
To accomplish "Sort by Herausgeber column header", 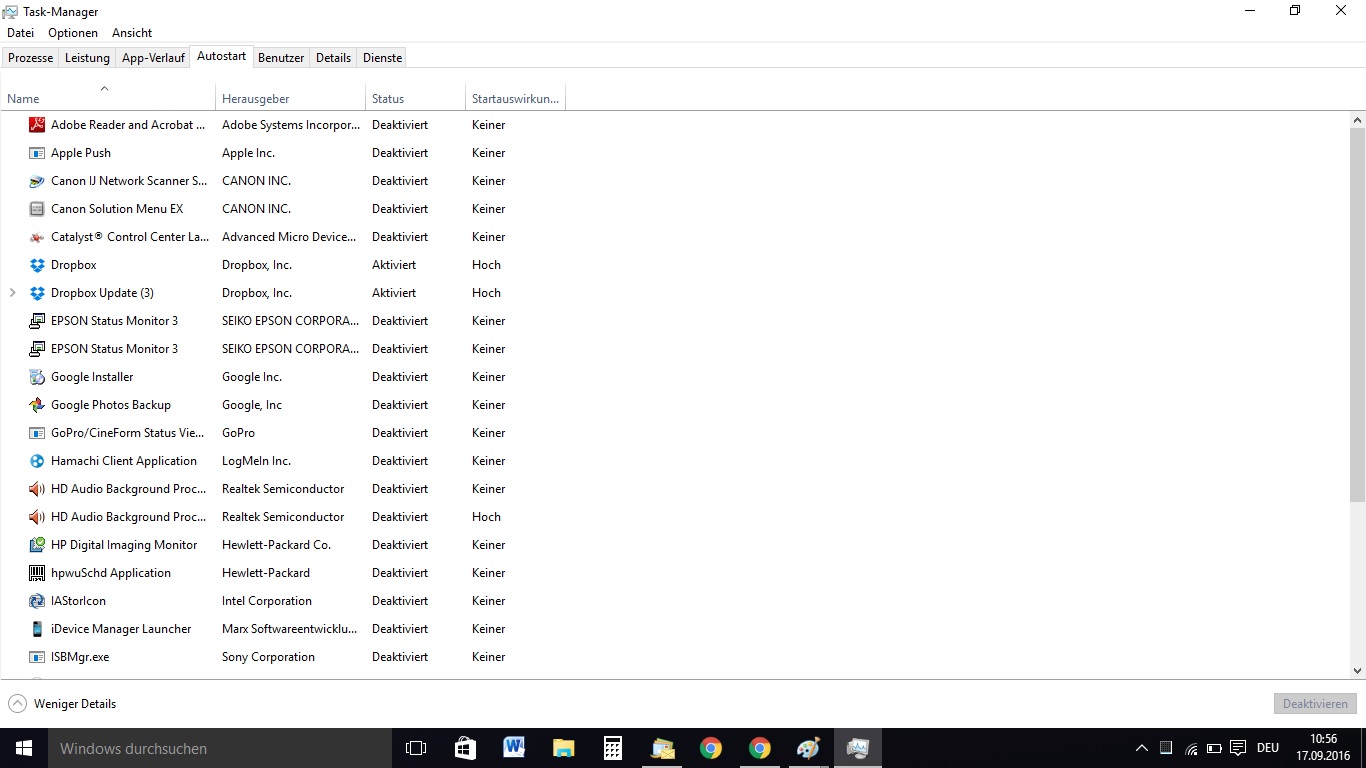I will 291,98.
